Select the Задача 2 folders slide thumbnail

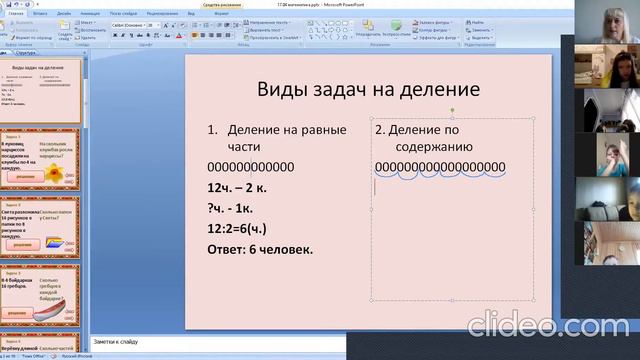point(40,227)
